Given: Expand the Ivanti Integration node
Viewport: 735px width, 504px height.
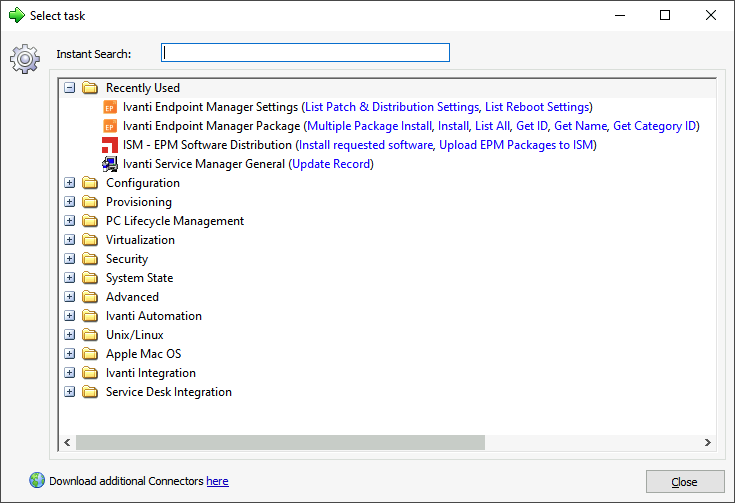Looking at the screenshot, I should click(x=69, y=373).
